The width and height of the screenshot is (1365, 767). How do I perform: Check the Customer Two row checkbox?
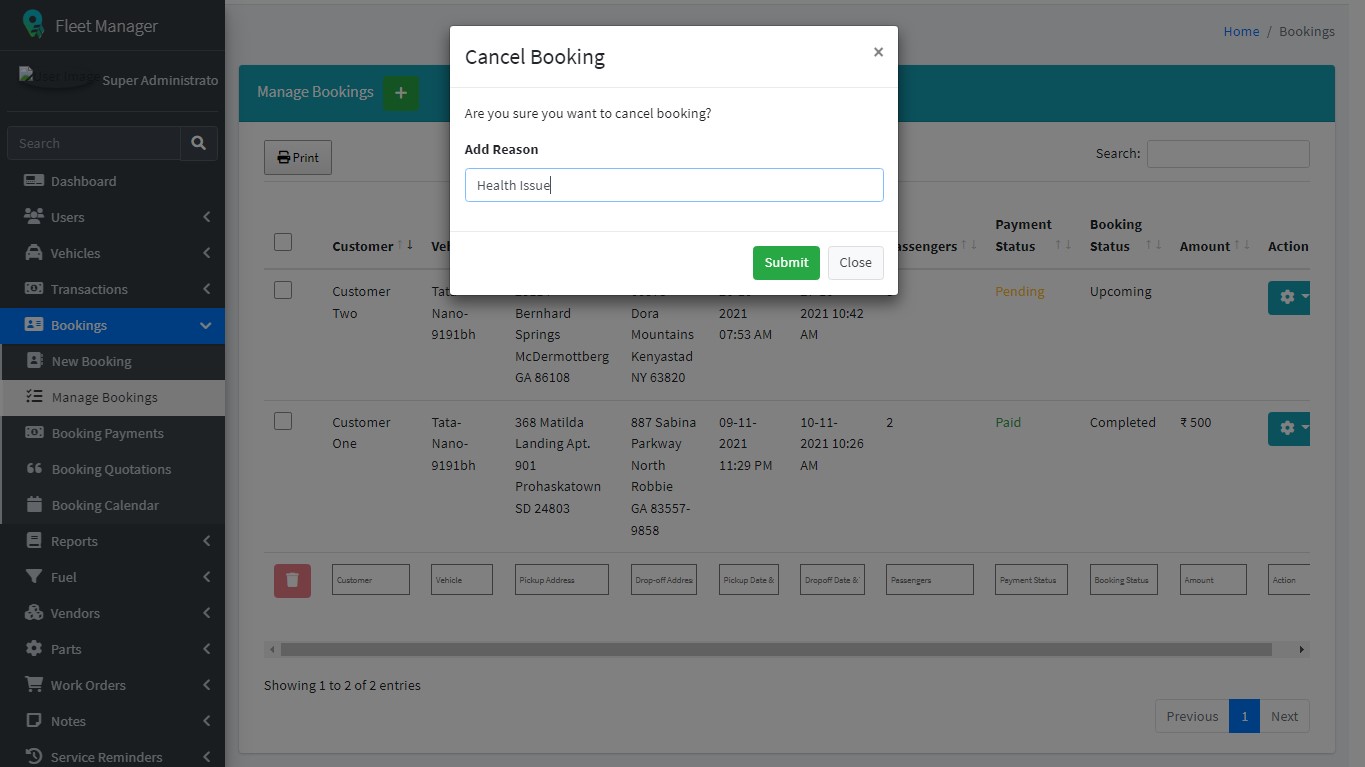click(x=283, y=290)
